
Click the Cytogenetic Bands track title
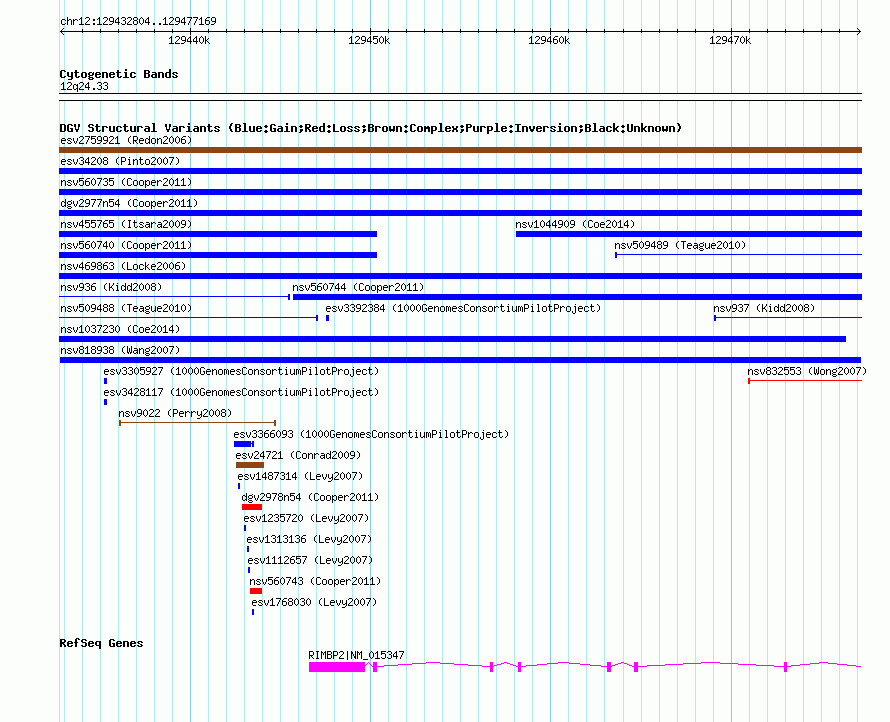pos(119,74)
